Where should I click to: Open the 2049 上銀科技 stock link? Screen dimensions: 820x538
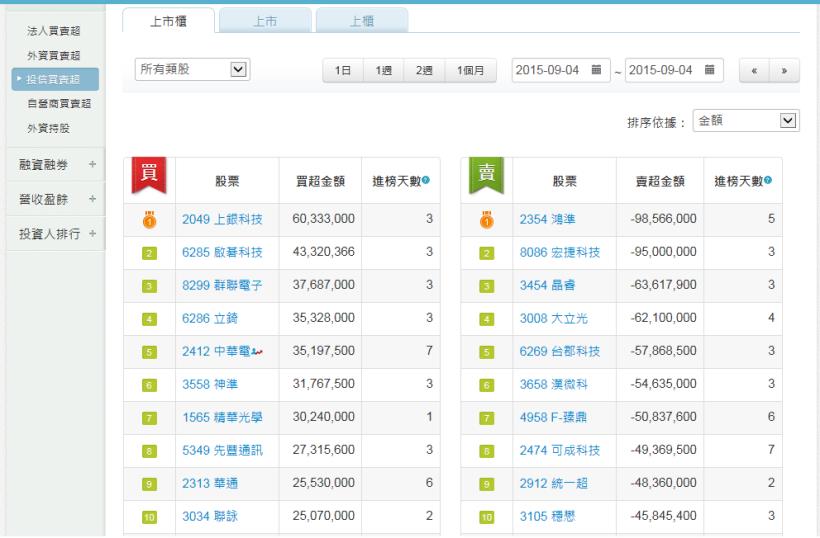(x=222, y=219)
